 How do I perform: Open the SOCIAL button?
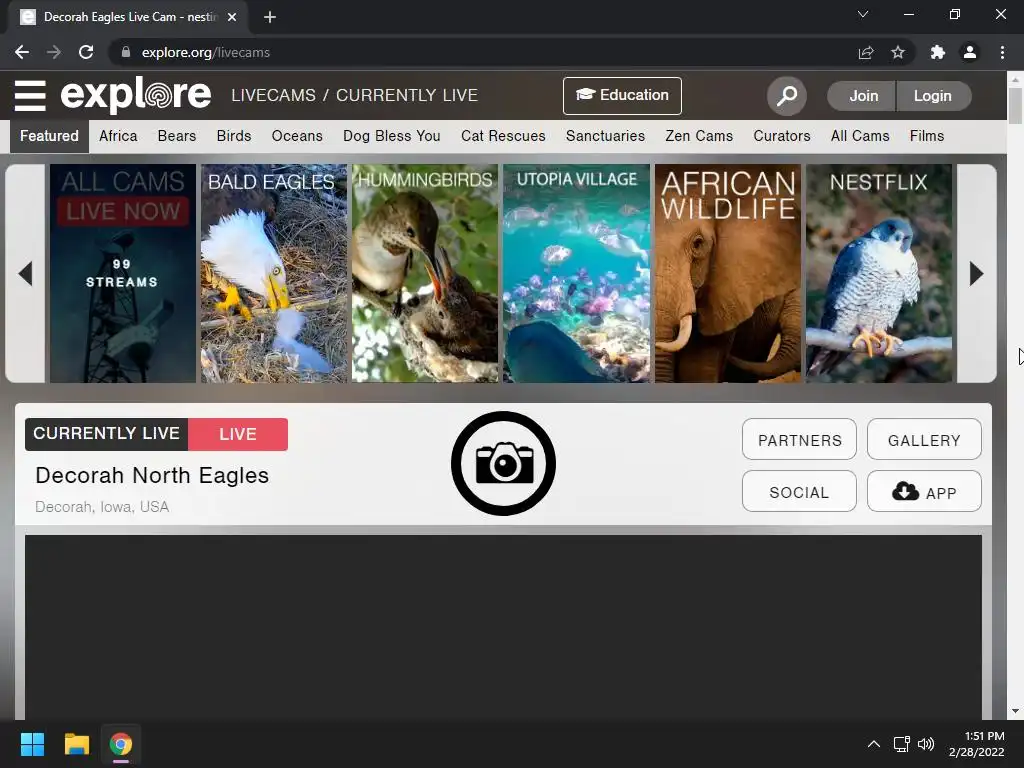799,491
